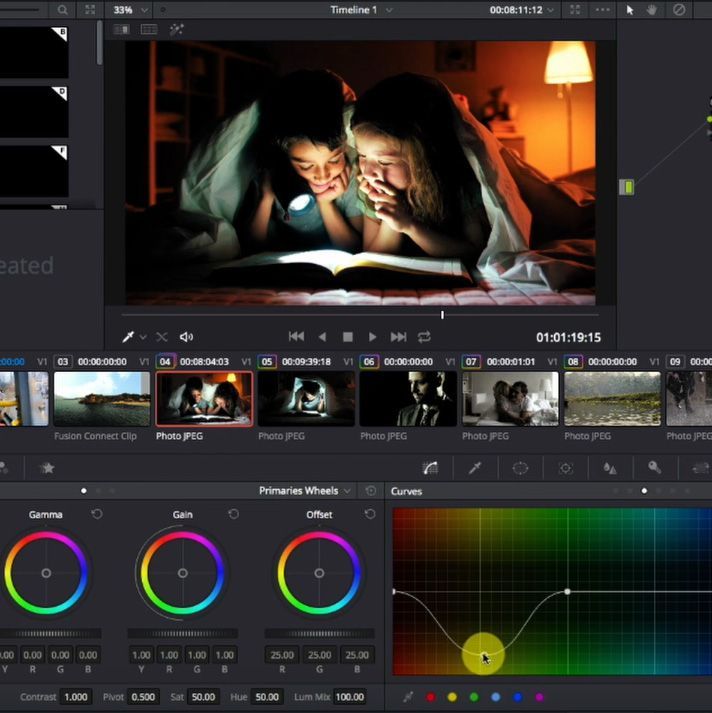Select the Qualifier eyedropper palette

[476, 467]
